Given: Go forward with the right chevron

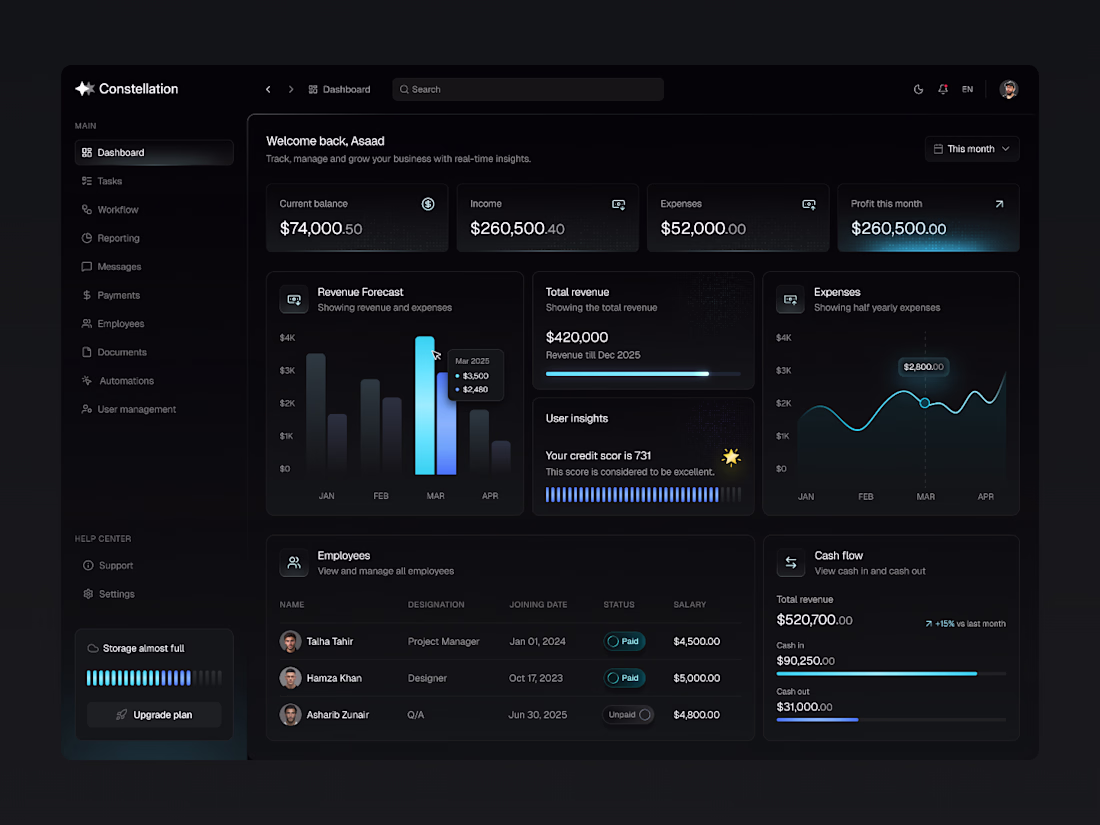Looking at the screenshot, I should 290,89.
